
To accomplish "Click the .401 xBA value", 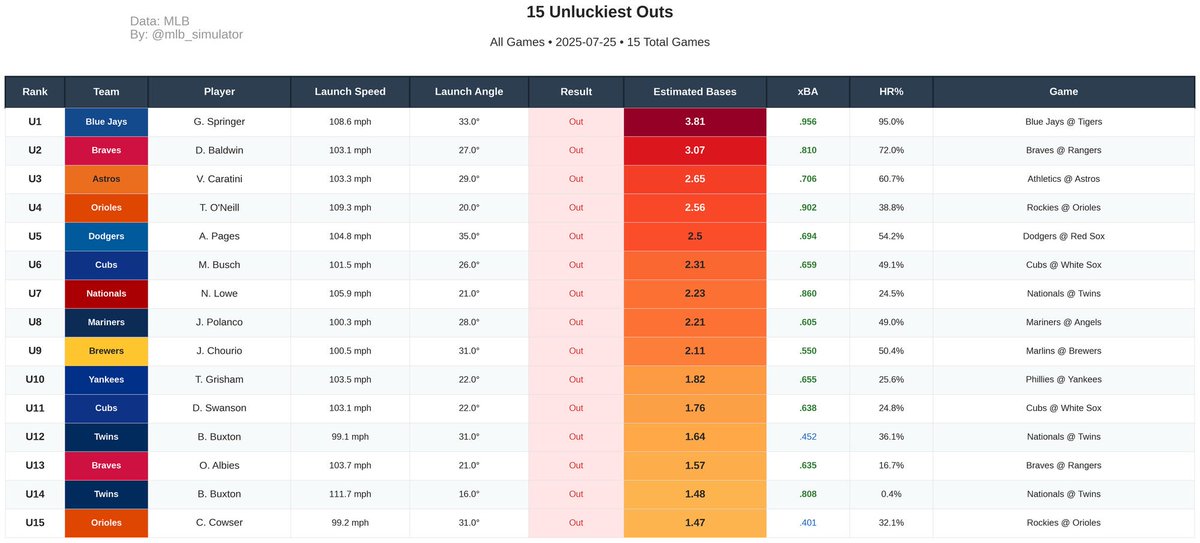I will (808, 523).
